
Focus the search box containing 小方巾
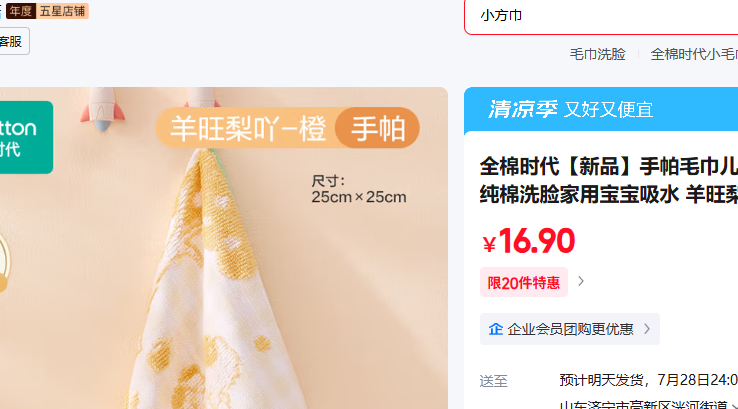click(601, 16)
